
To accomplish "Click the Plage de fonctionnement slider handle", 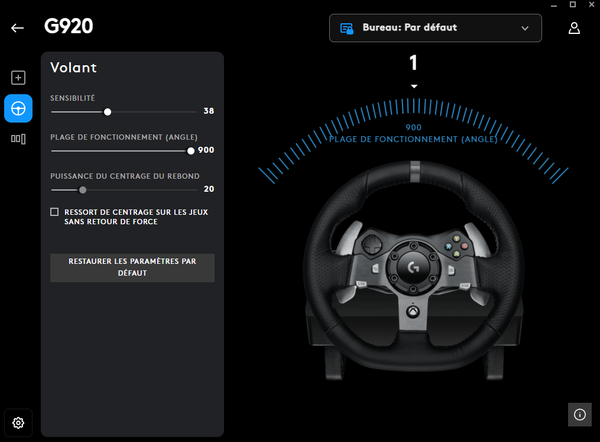I will [x=191, y=150].
